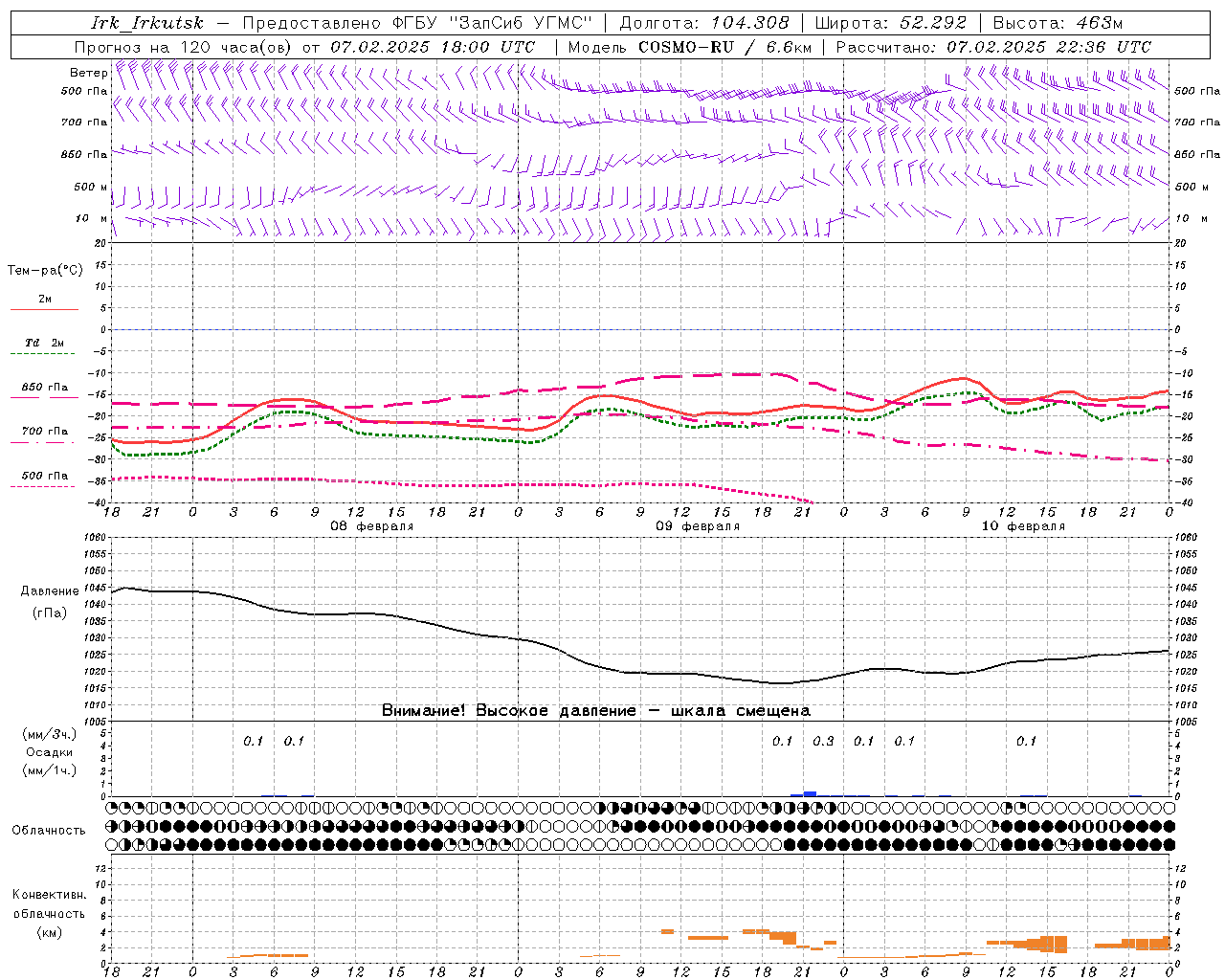
Task: Select the 'Td 2м' dew point legend entry
Action: 45,343
